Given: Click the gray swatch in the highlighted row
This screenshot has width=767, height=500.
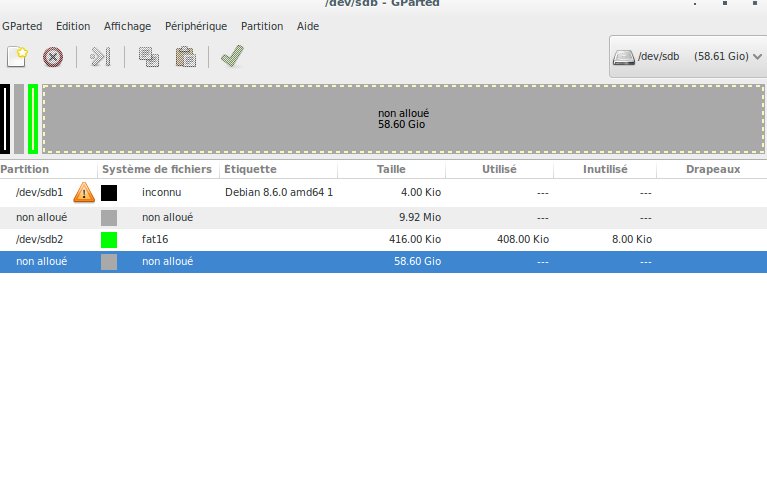Looking at the screenshot, I should click(x=109, y=262).
